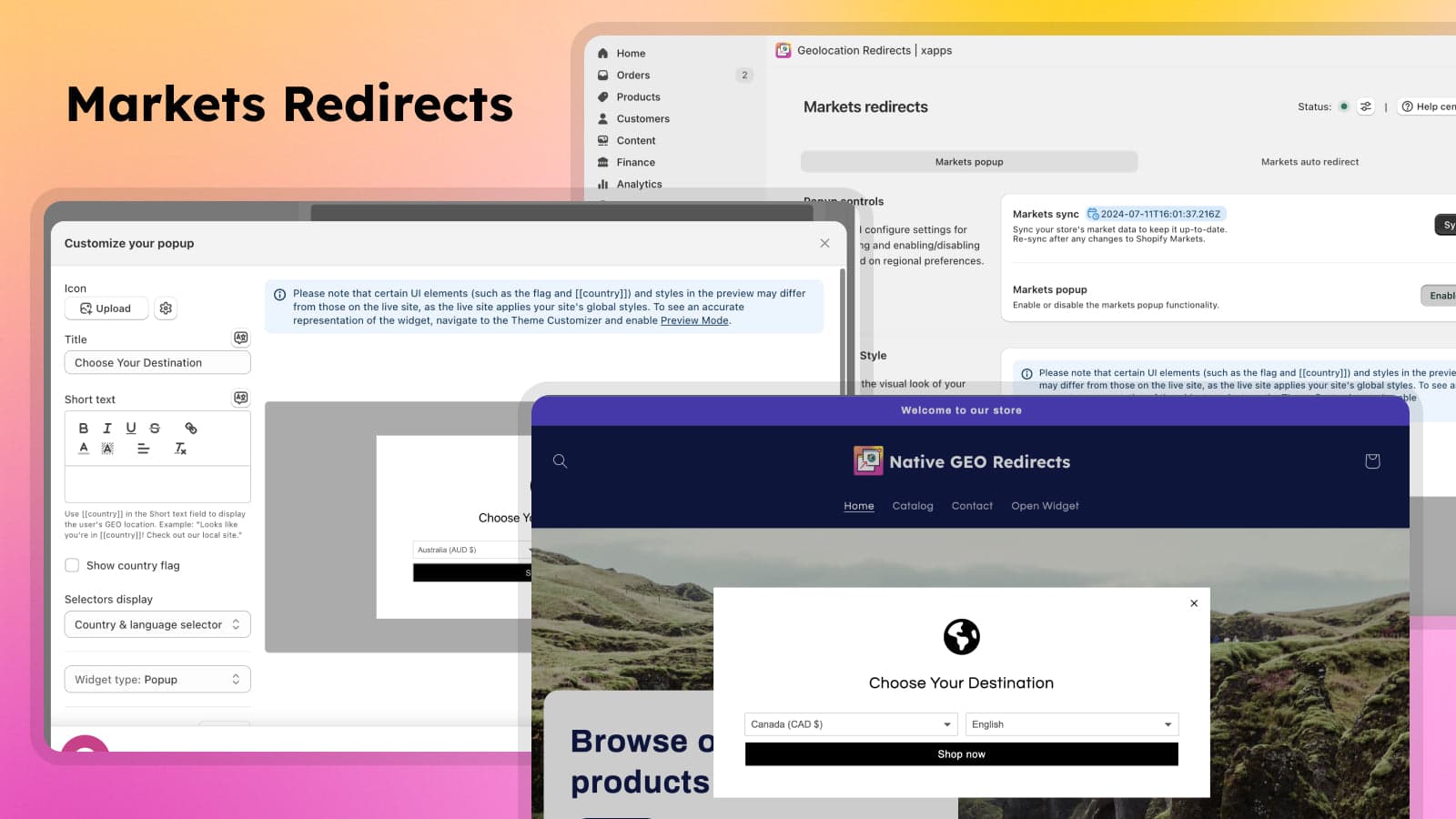Switch to the Markets auto redirect tab
The height and width of the screenshot is (819, 1456).
click(1309, 162)
